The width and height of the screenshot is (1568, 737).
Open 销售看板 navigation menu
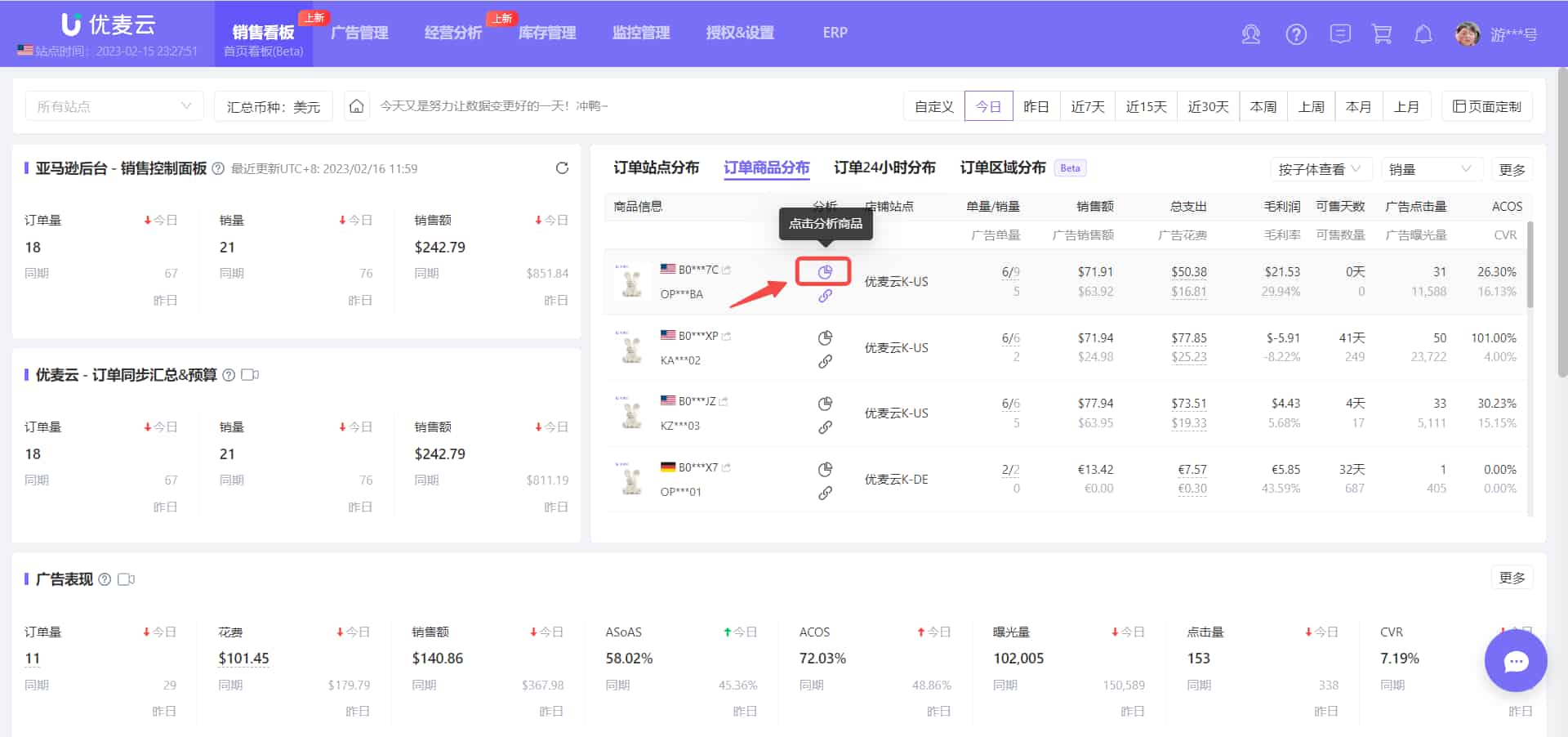point(263,33)
